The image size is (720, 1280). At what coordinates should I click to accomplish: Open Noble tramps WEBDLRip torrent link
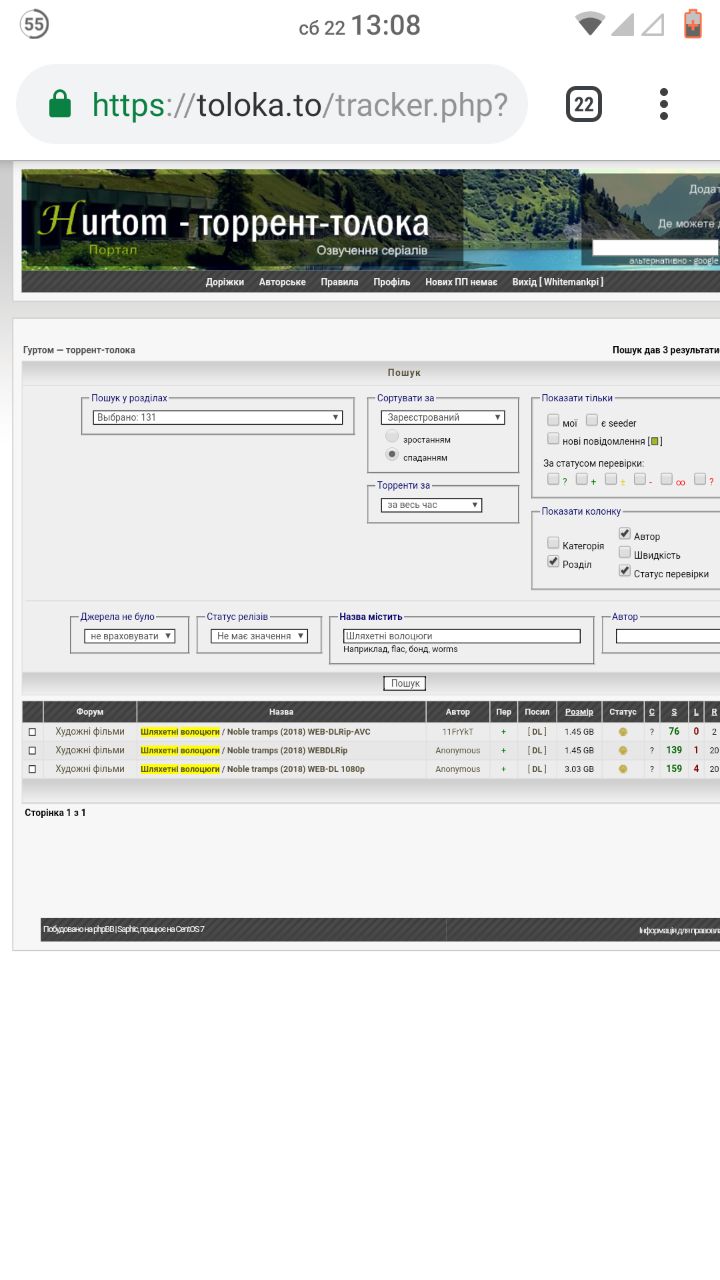(244, 750)
